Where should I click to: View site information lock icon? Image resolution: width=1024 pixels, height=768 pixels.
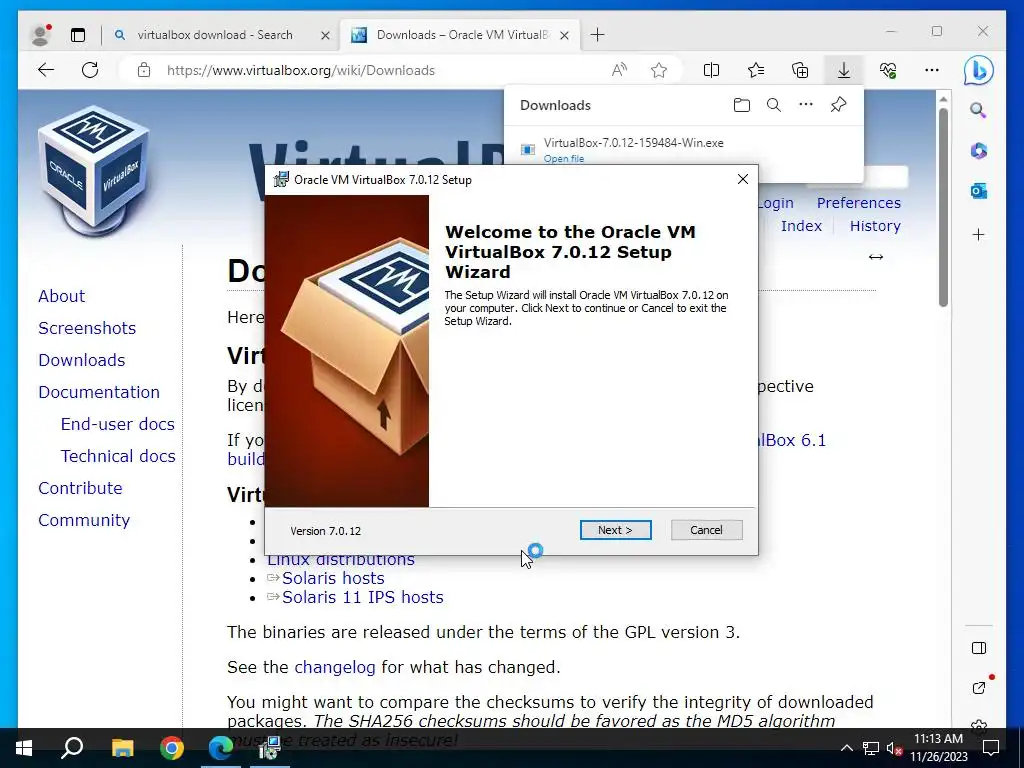click(x=144, y=70)
